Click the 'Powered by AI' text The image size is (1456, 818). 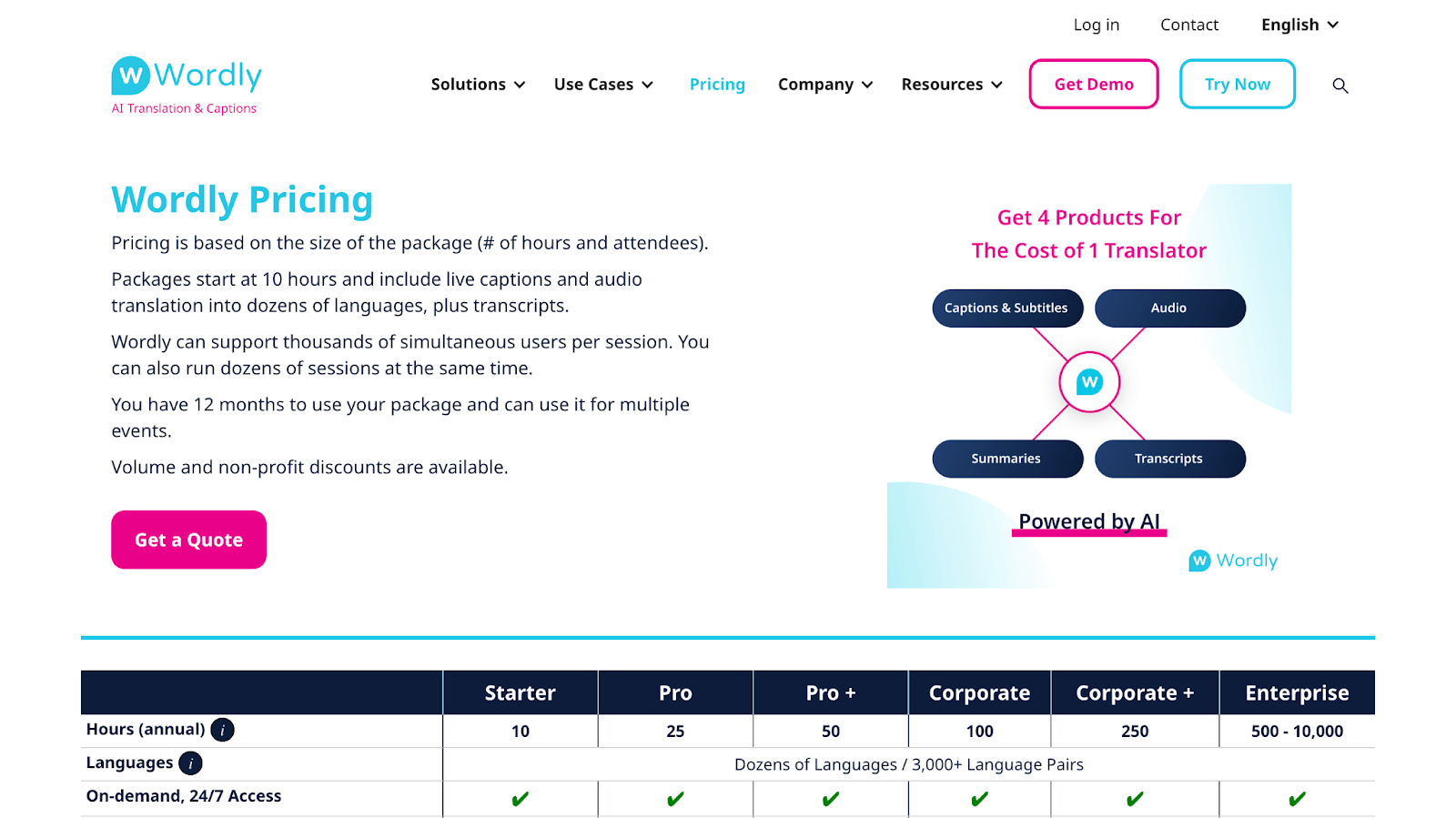click(x=1089, y=521)
